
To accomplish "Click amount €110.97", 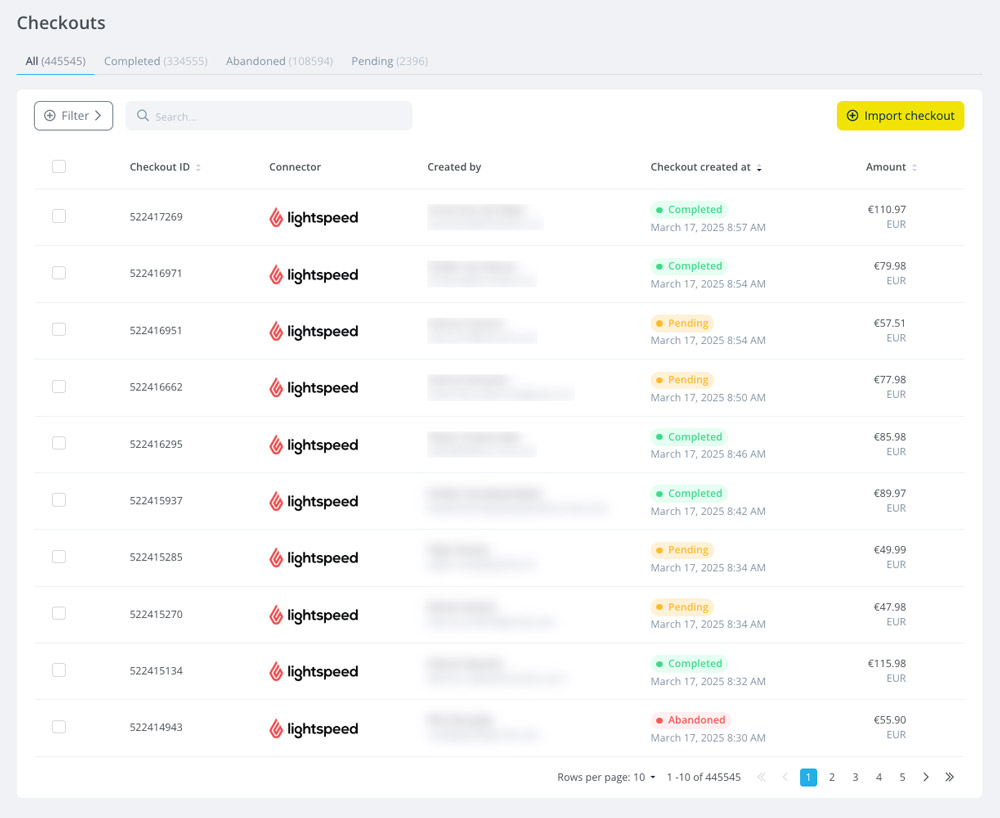I will click(886, 209).
